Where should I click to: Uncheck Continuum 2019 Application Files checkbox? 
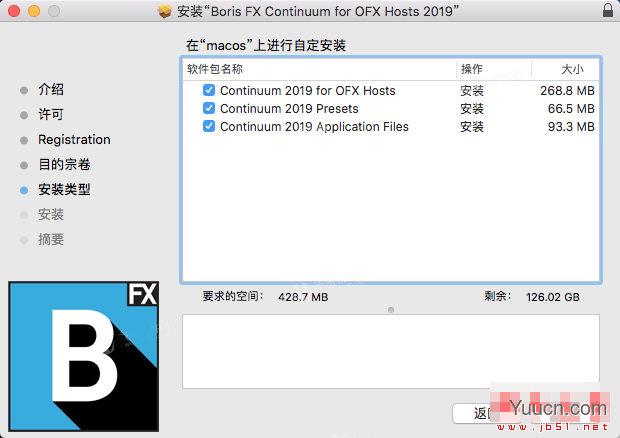click(209, 126)
